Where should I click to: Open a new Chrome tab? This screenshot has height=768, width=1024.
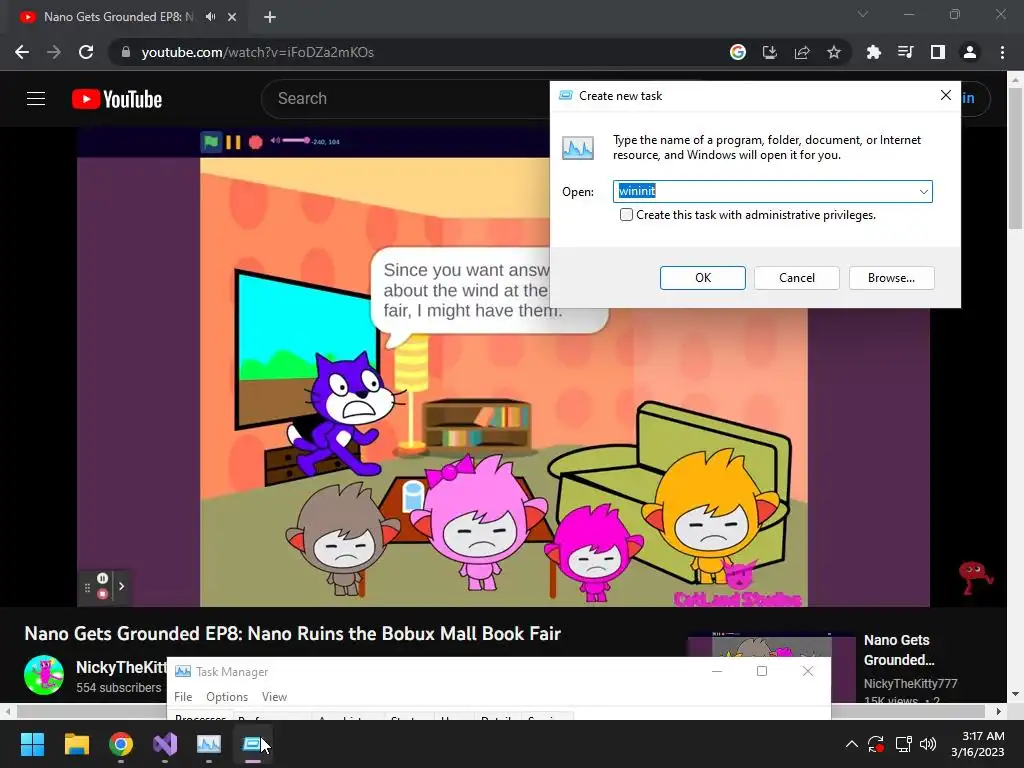pyautogui.click(x=270, y=17)
